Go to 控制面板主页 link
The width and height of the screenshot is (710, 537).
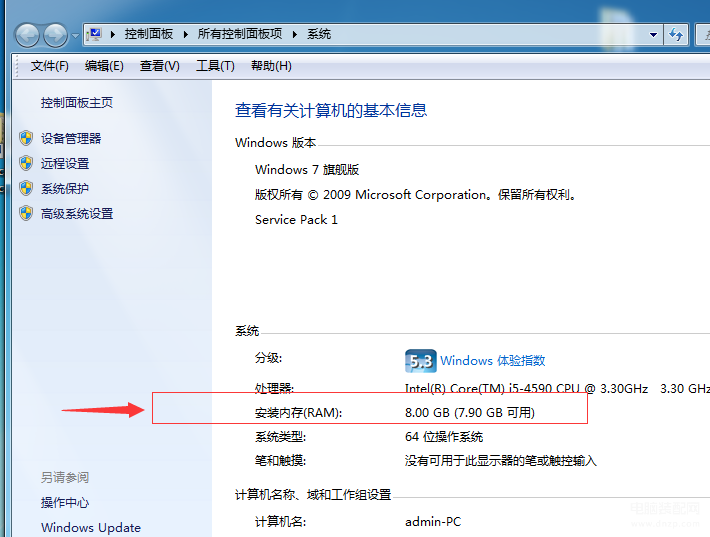77,103
